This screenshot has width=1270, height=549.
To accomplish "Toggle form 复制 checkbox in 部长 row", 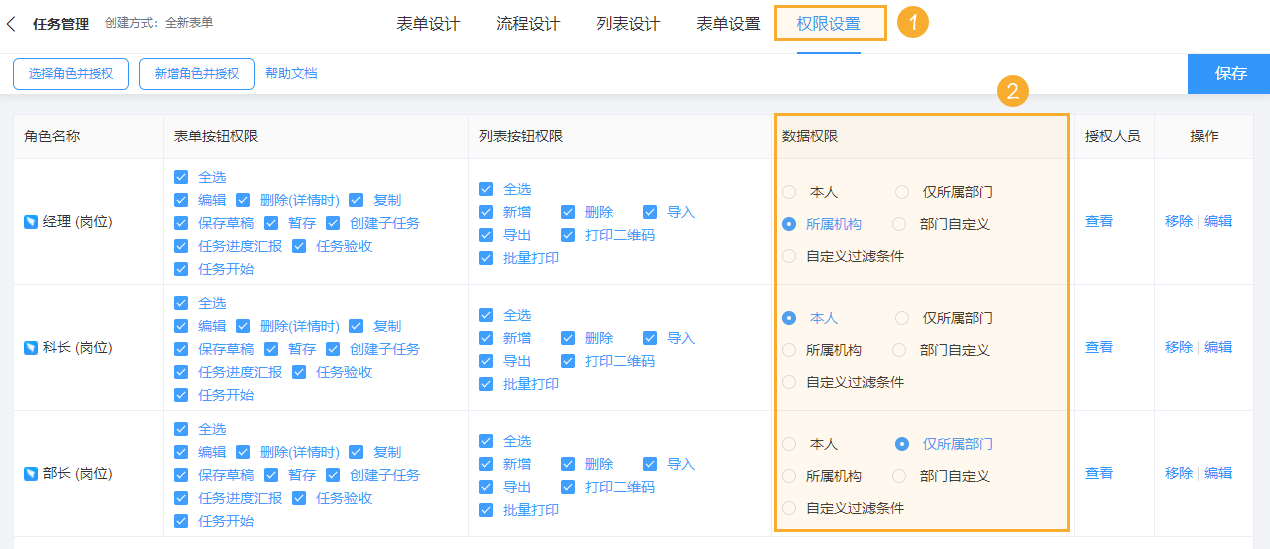I will [x=357, y=452].
